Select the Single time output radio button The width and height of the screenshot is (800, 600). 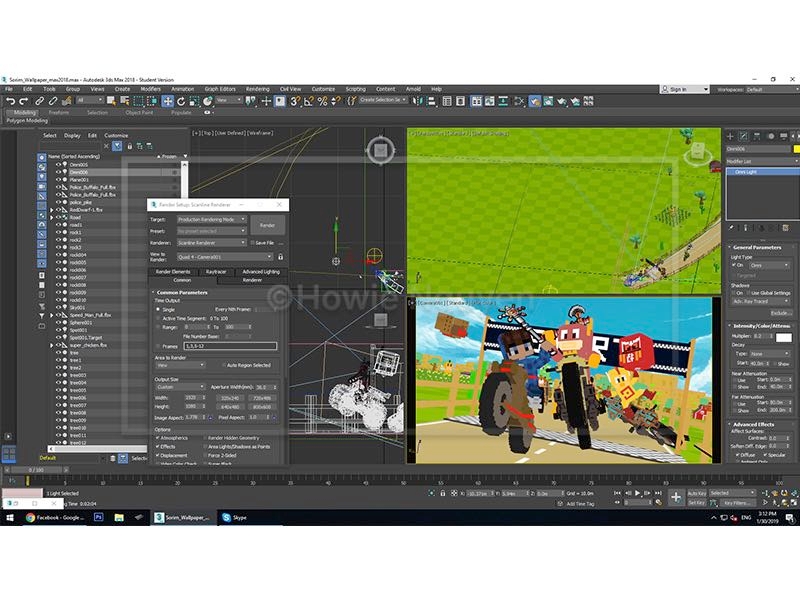(x=157, y=309)
